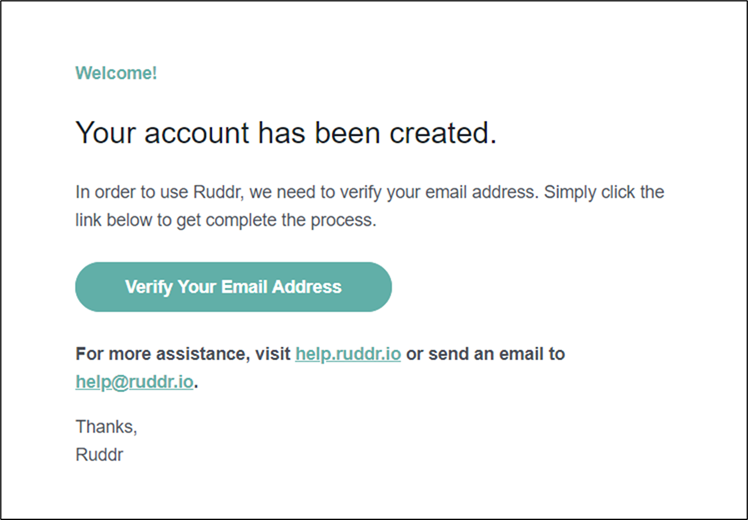748x520 pixels.
Task: Click the word 'Address' on the teal button
Action: [308, 287]
